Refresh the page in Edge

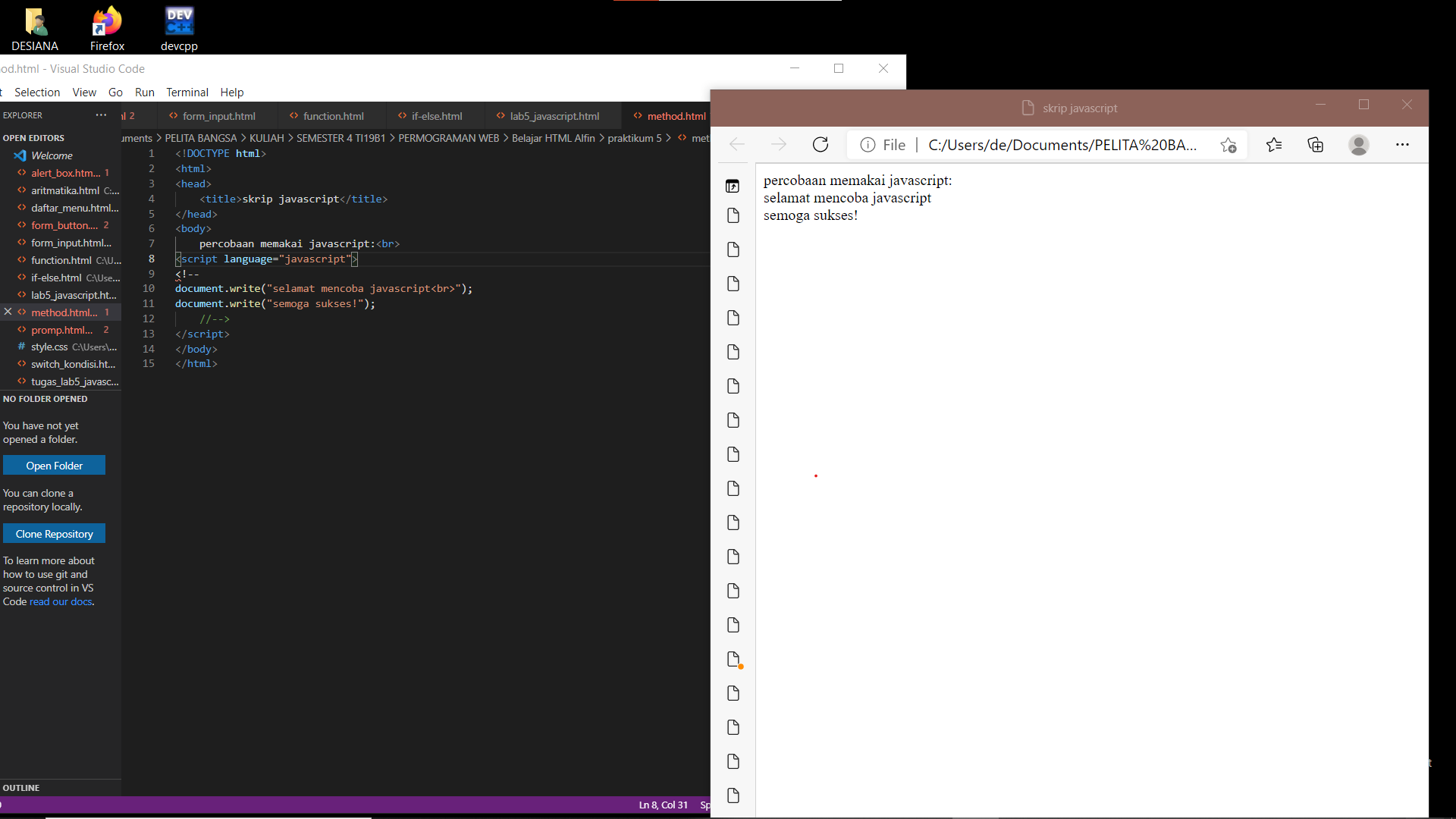[x=821, y=144]
